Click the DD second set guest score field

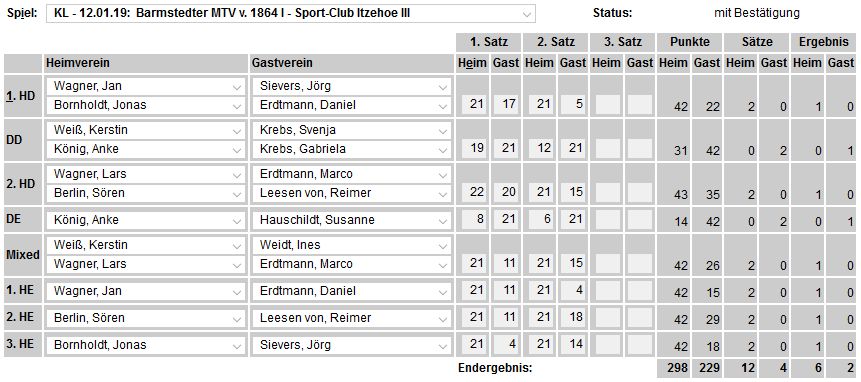pos(573,149)
